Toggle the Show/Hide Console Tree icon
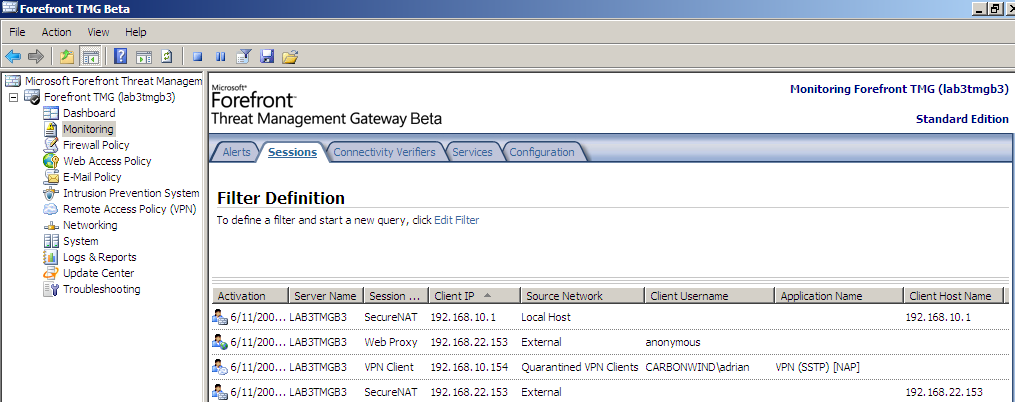Viewport: 1015px width, 402px height. [x=90, y=56]
